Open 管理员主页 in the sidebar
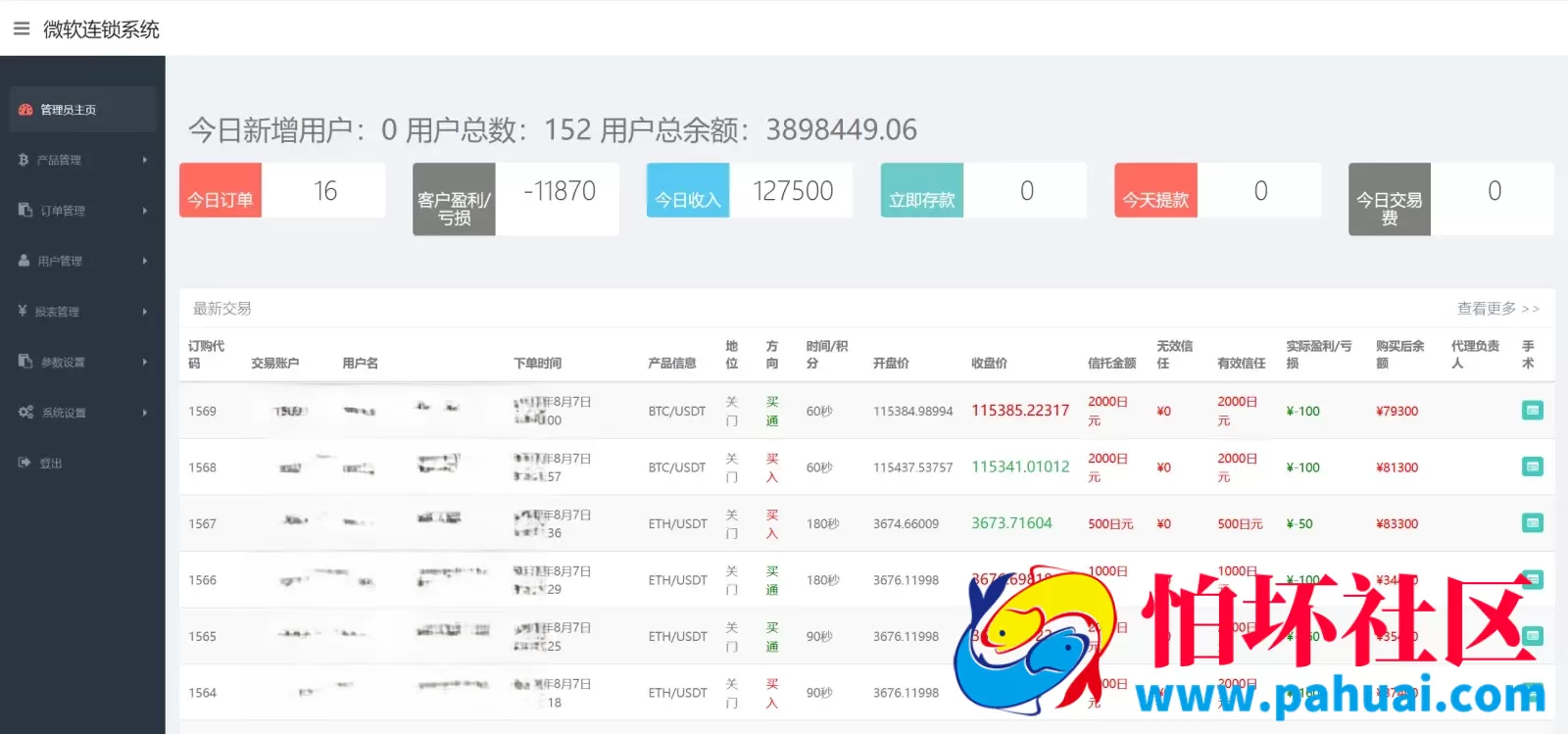1568x734 pixels. point(82,110)
